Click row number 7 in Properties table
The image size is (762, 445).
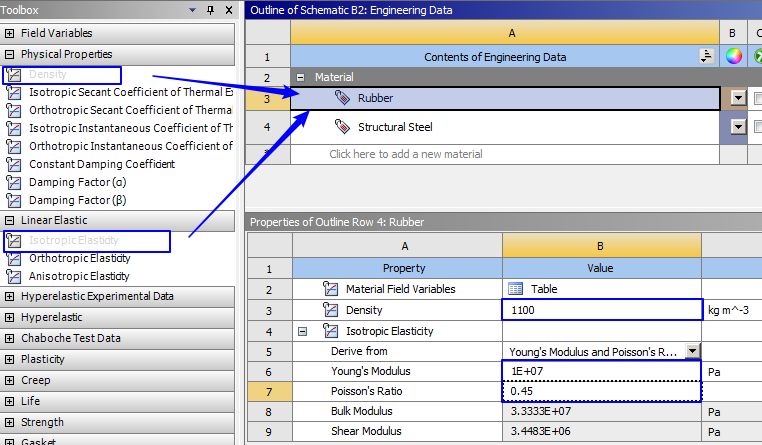coord(269,392)
